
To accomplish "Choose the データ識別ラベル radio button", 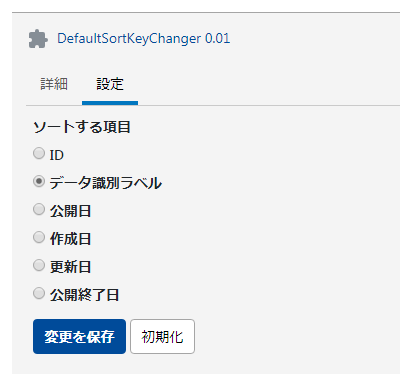I will (39, 181).
